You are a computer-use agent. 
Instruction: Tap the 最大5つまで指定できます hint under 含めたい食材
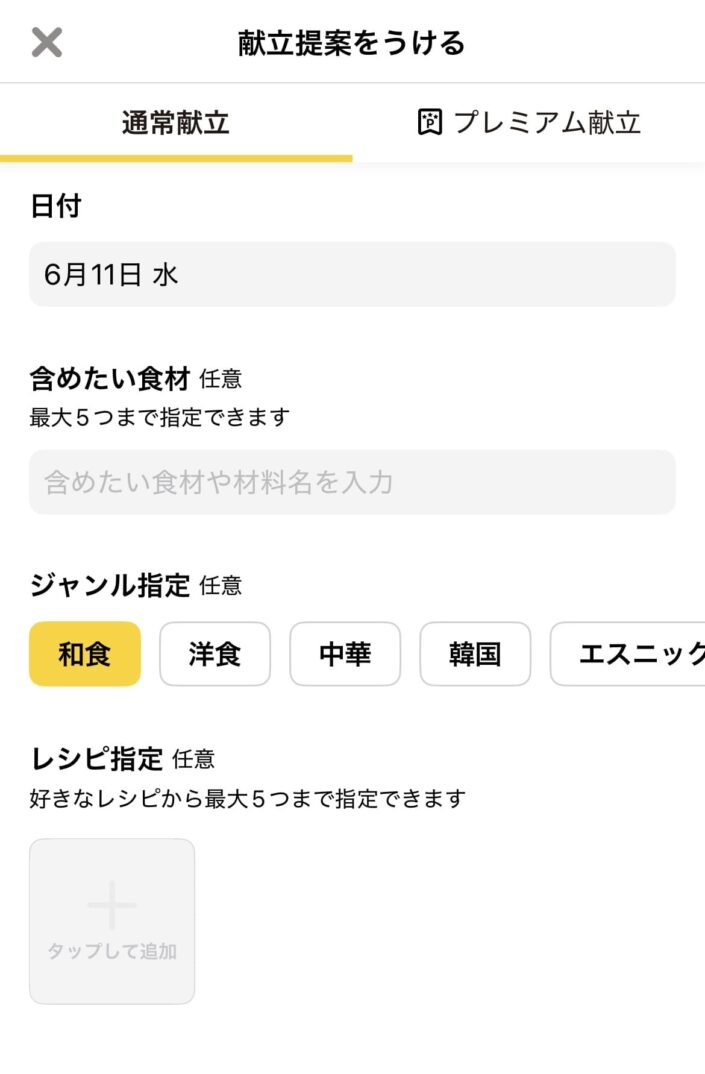[x=160, y=417]
